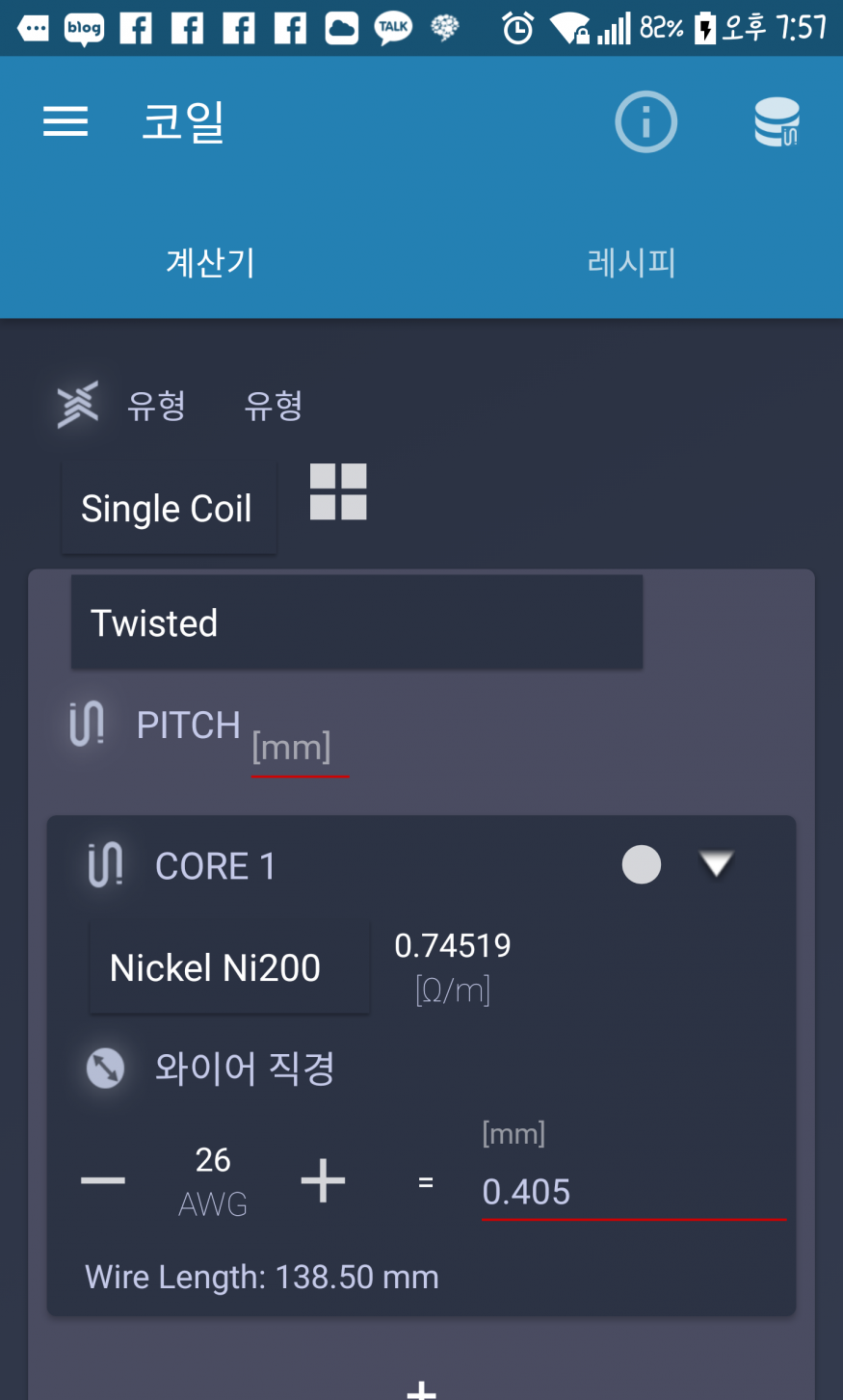
Task: Choose material from Nickel Ni200 dropdown
Action: pos(229,967)
